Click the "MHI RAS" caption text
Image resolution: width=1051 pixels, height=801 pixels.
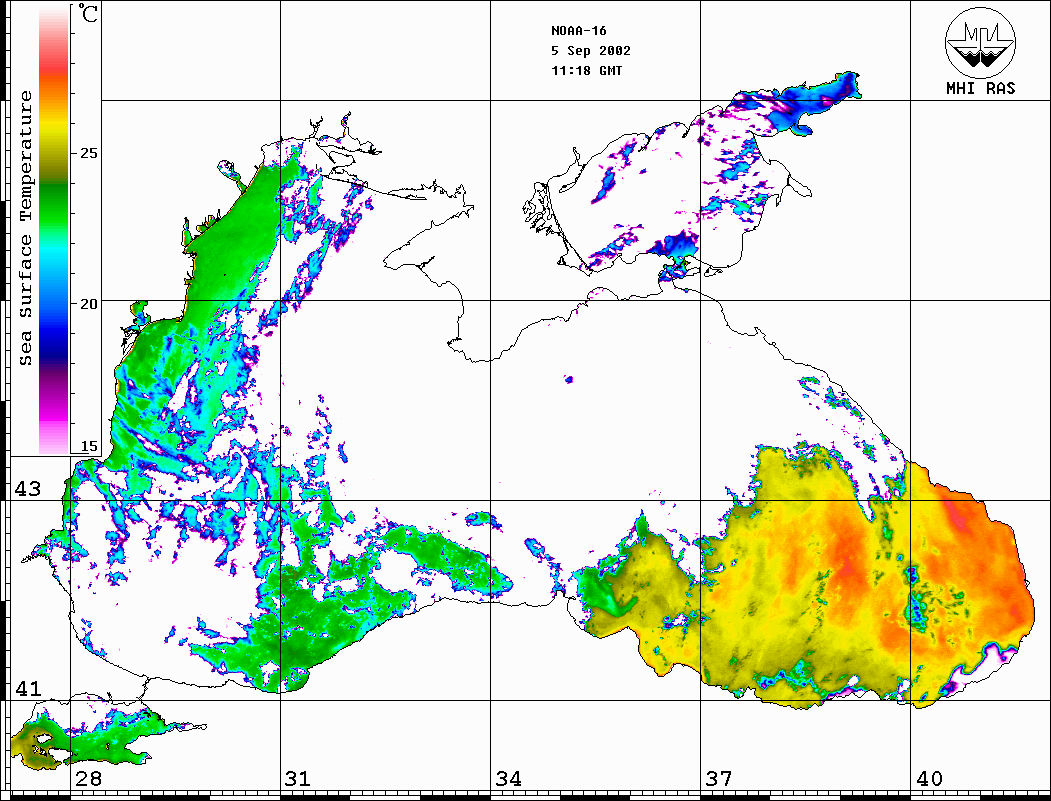[981, 88]
